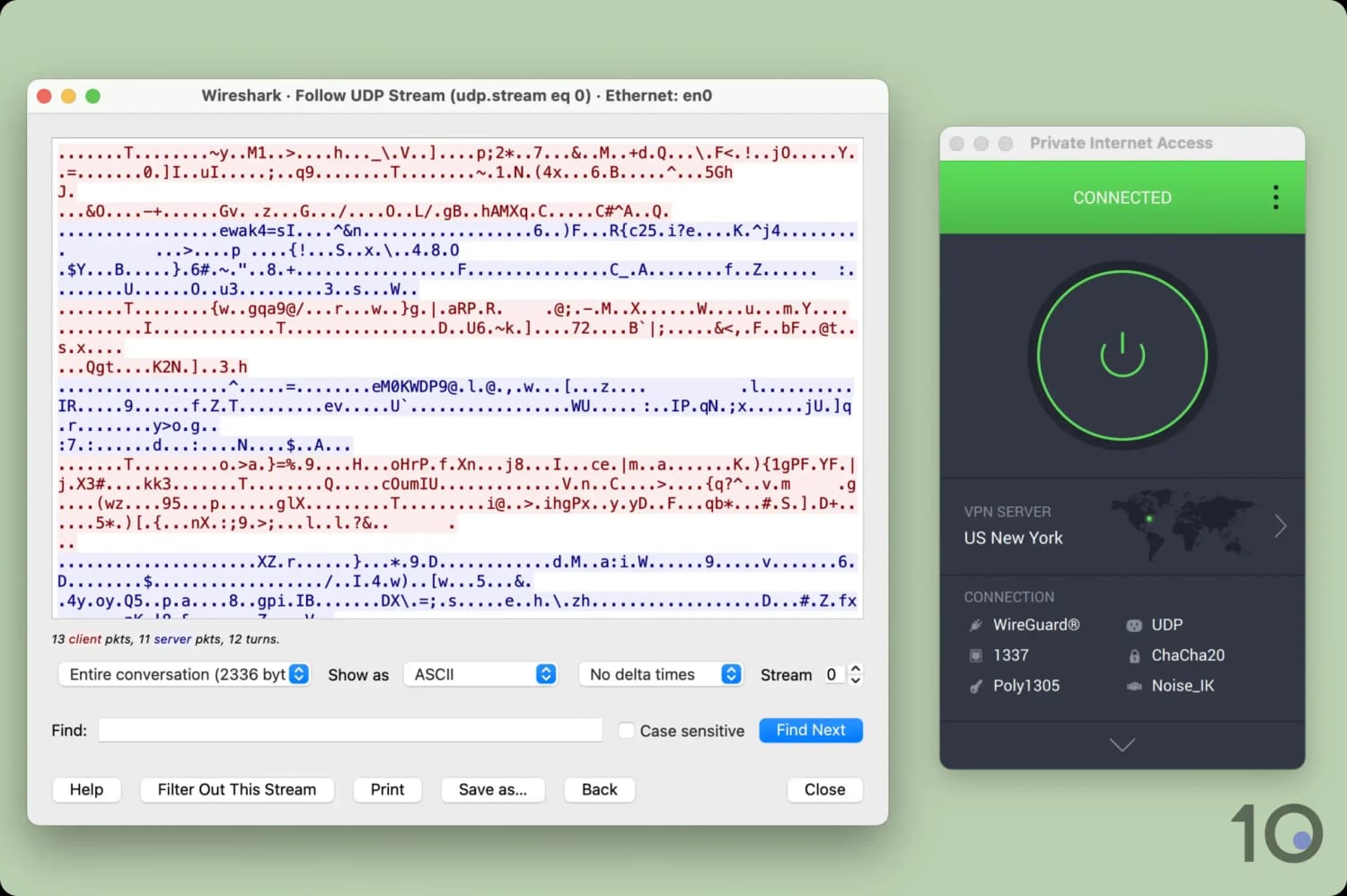Increment the Stream number stepper
1347x896 pixels.
click(x=856, y=668)
